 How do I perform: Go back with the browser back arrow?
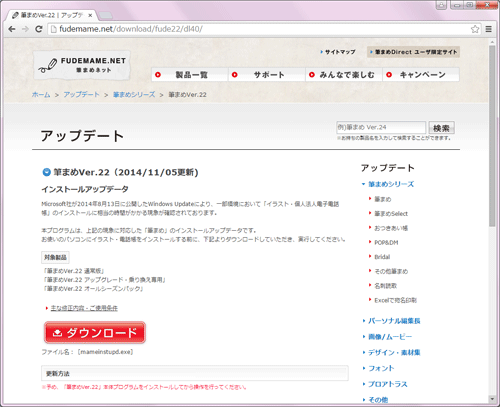[x=12, y=29]
